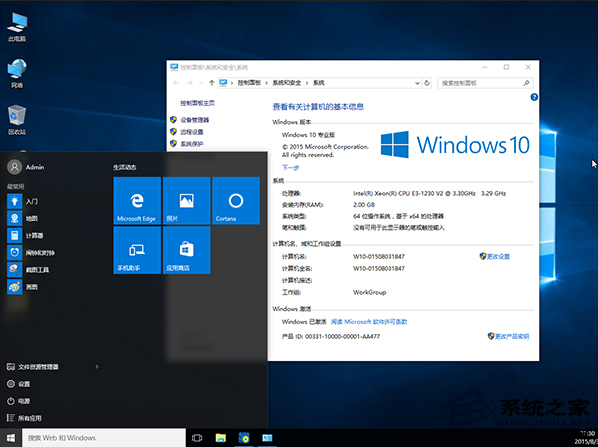Click the 下一步 link under Windows edition
Screen dimensions: 598x447
(x=290, y=167)
